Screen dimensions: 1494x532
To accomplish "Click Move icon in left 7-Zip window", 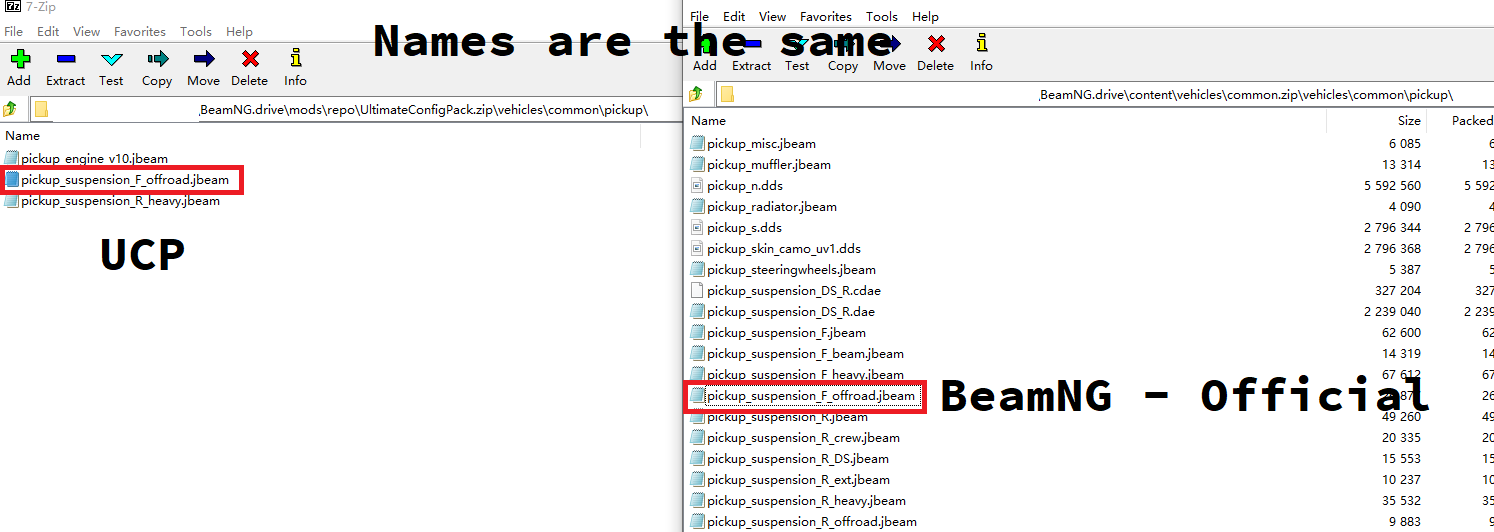I will (203, 59).
